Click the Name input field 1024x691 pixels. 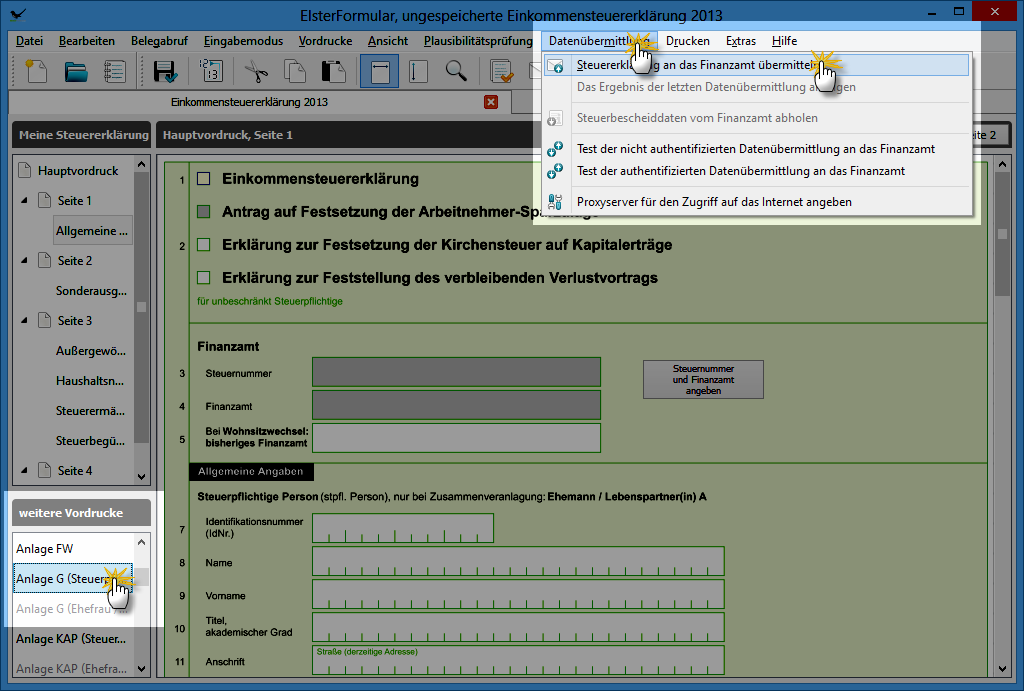tap(519, 561)
